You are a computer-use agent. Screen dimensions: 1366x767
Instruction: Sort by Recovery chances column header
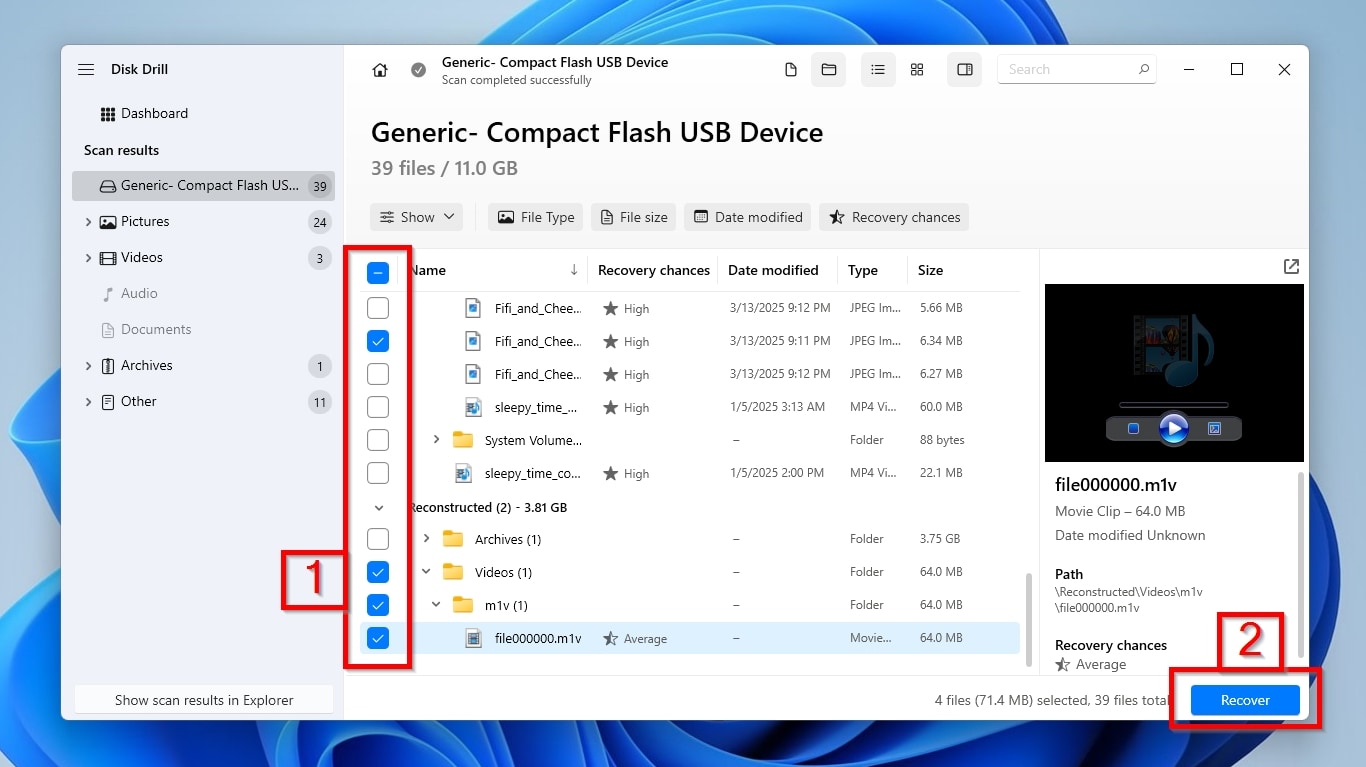(653, 270)
